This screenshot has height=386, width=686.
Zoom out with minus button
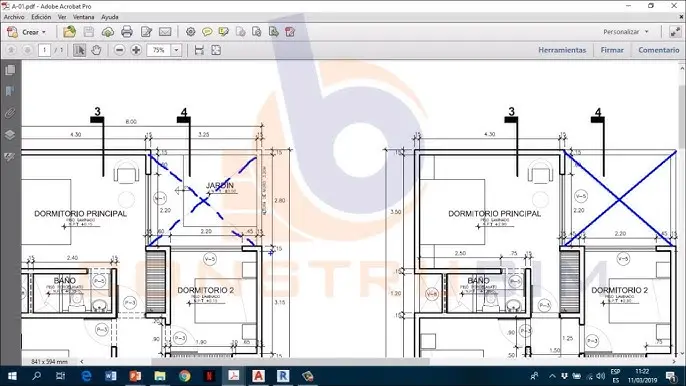tap(119, 50)
